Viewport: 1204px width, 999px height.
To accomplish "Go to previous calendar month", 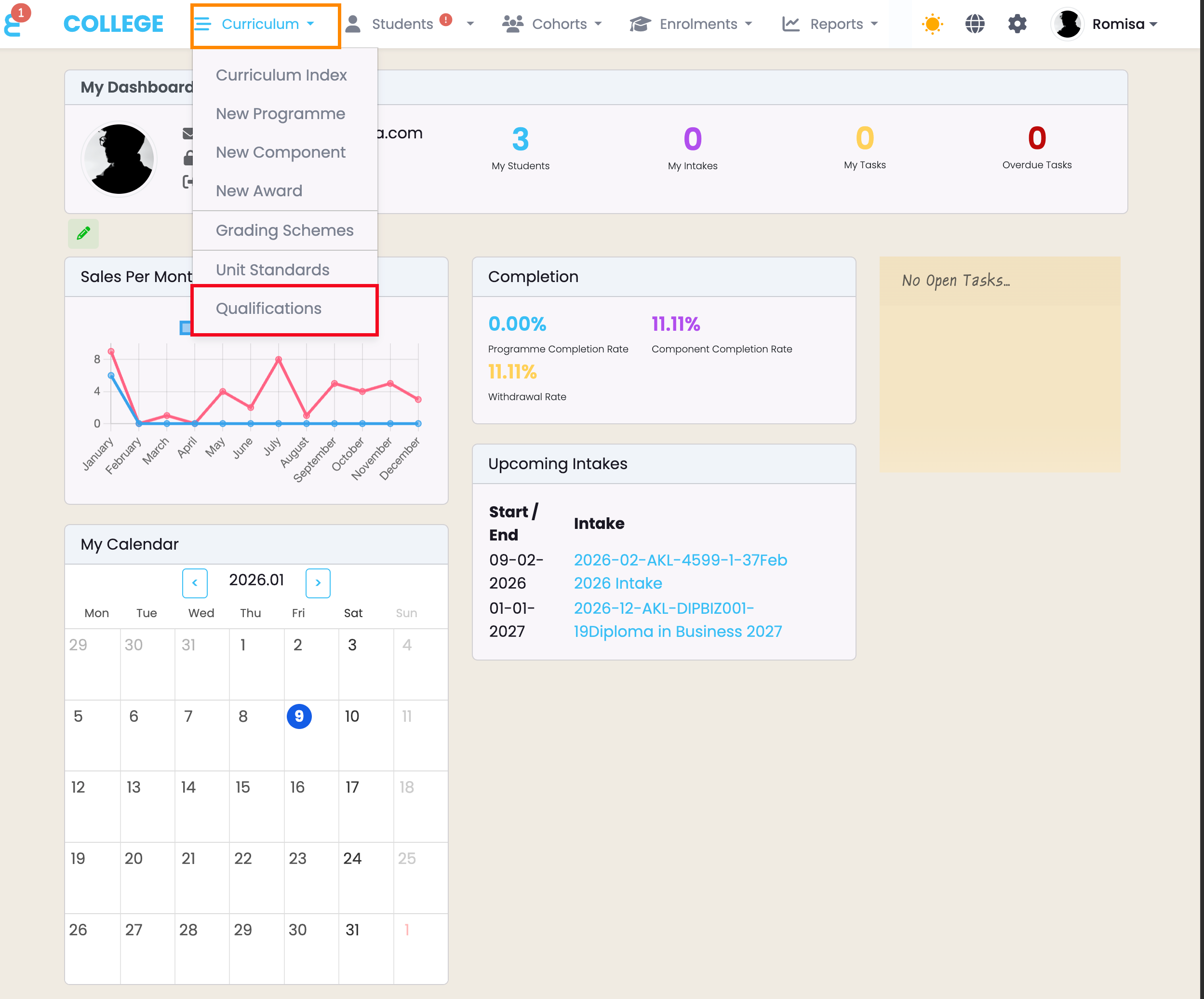I will point(194,582).
